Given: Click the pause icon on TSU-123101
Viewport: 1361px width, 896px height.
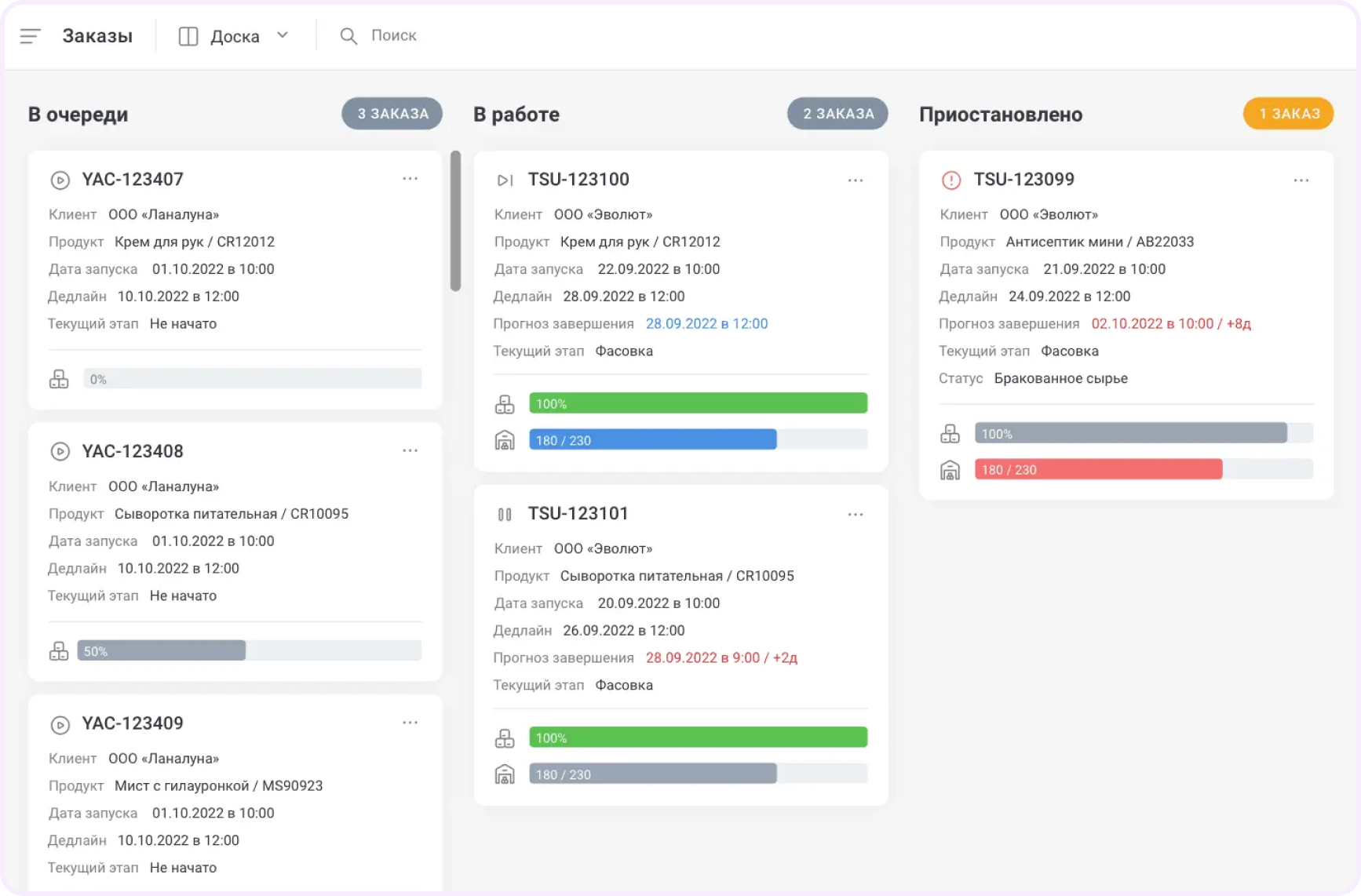Looking at the screenshot, I should (505, 515).
